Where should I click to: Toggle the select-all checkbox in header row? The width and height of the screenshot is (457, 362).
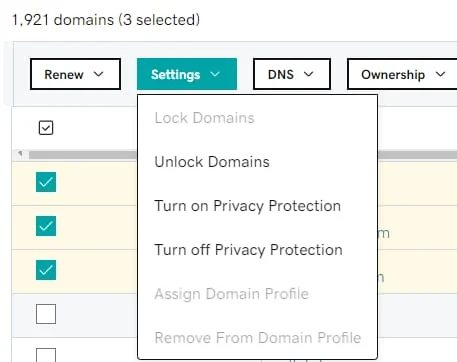click(x=46, y=128)
